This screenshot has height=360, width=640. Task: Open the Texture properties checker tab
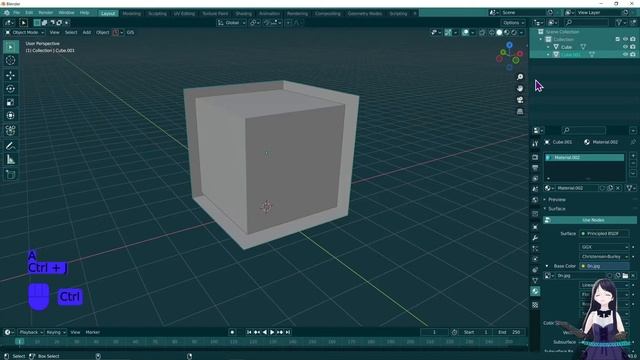(x=535, y=305)
